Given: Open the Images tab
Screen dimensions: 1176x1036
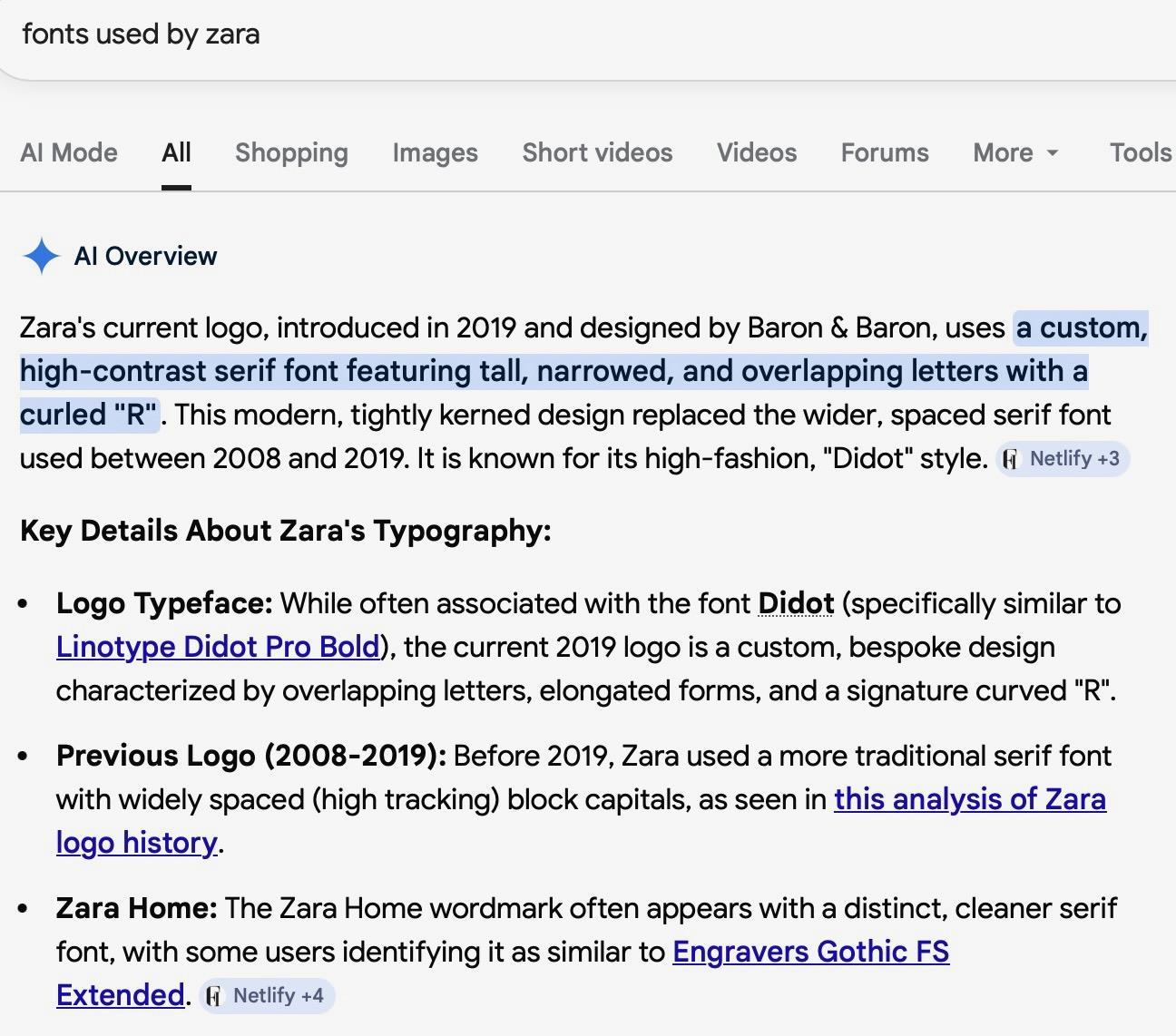Looking at the screenshot, I should (x=435, y=152).
